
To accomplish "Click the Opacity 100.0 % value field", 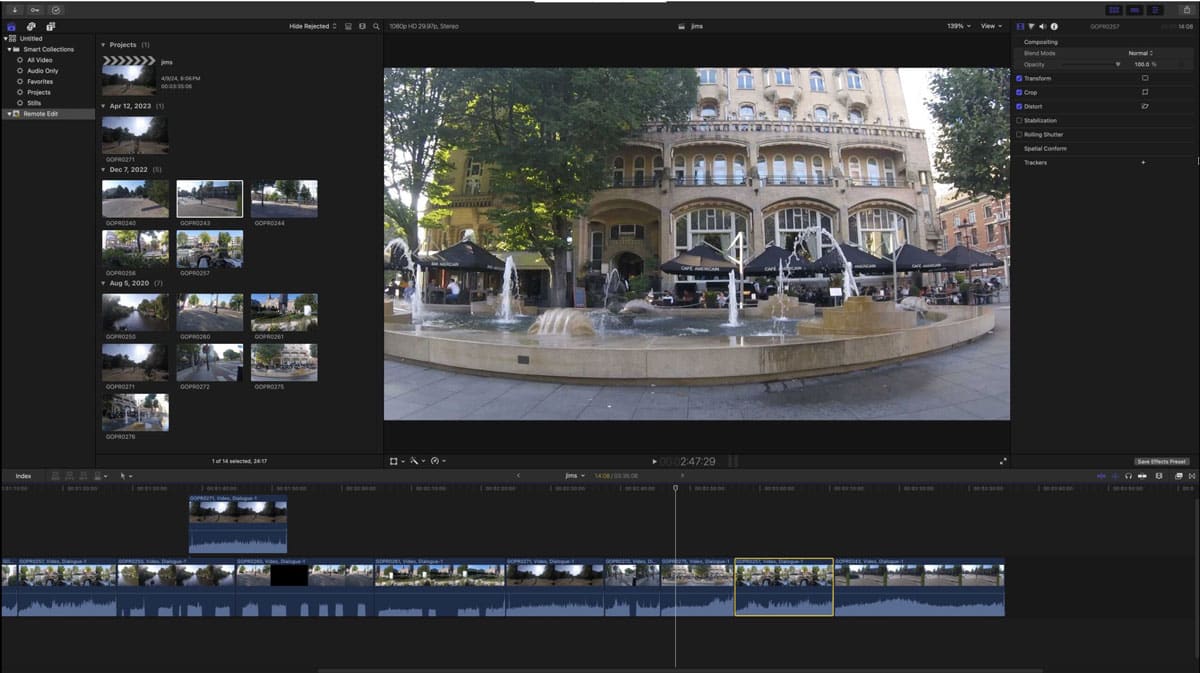I will coord(1144,64).
